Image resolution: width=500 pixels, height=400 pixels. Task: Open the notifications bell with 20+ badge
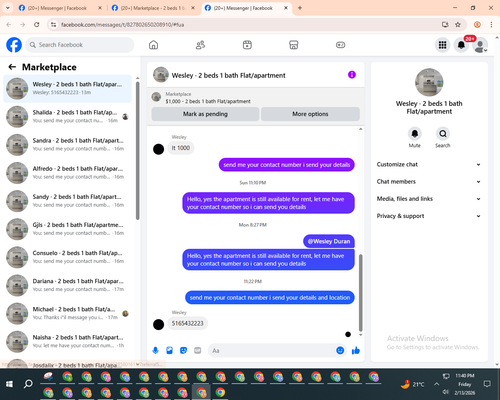461,45
